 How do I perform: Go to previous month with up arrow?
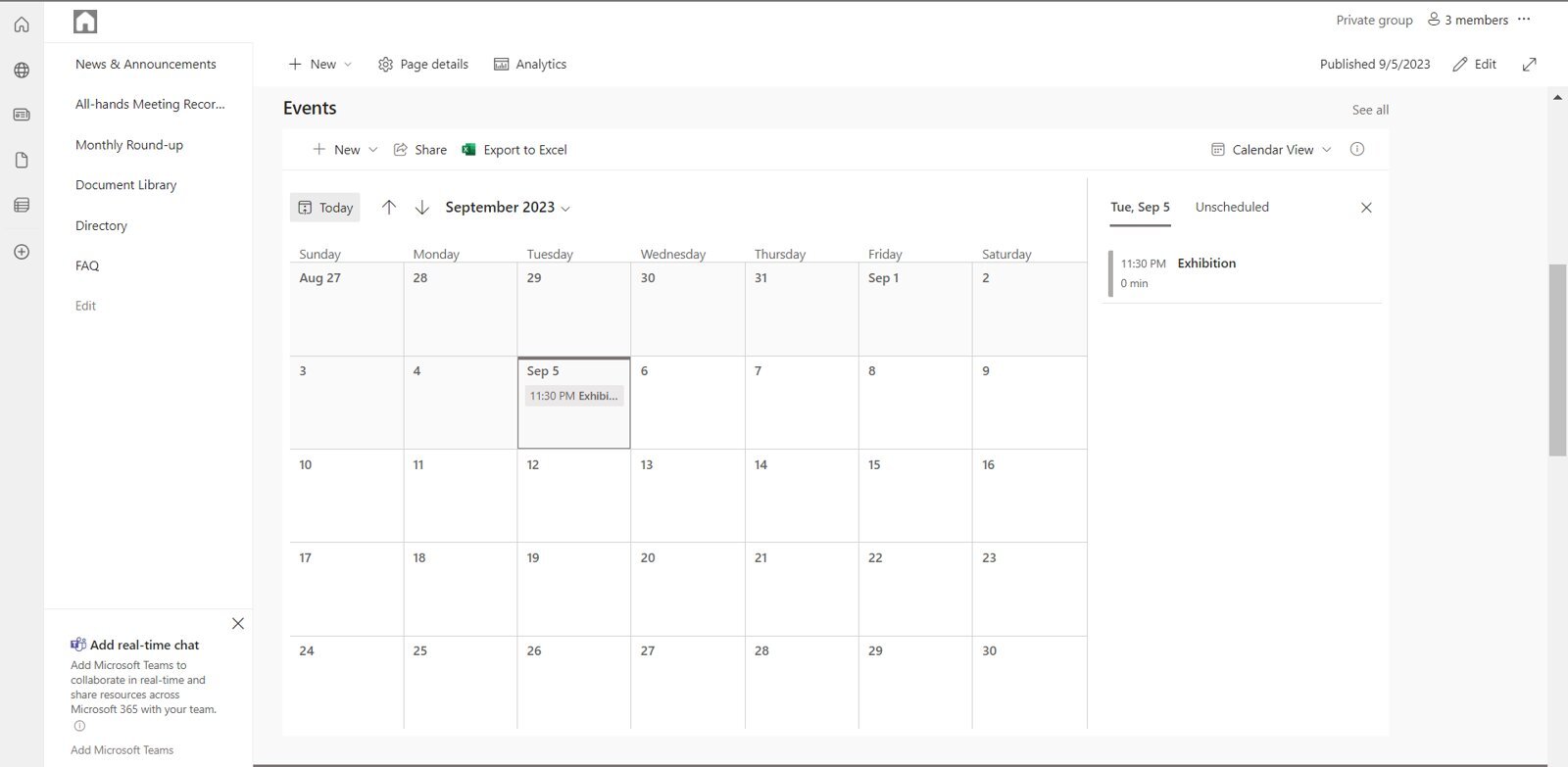(389, 207)
